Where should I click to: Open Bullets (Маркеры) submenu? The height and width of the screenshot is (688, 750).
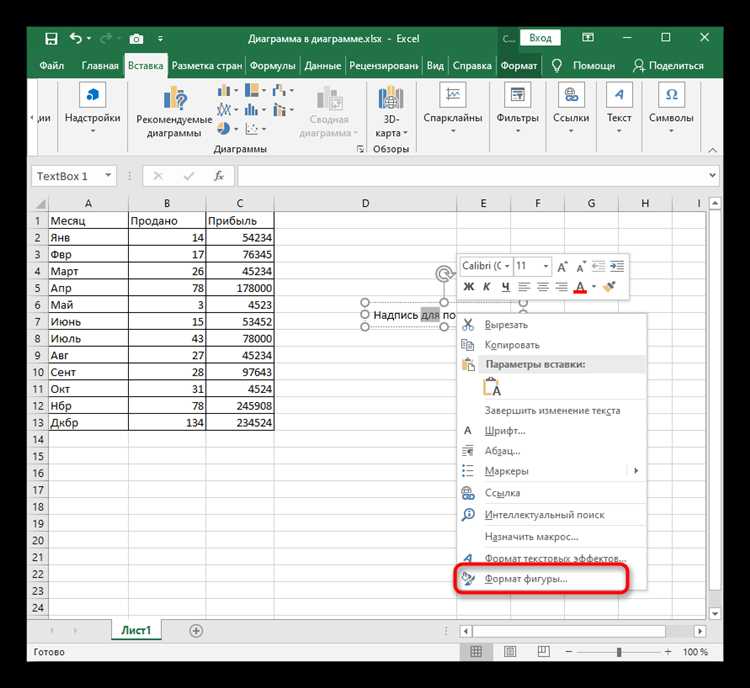[x=551, y=471]
